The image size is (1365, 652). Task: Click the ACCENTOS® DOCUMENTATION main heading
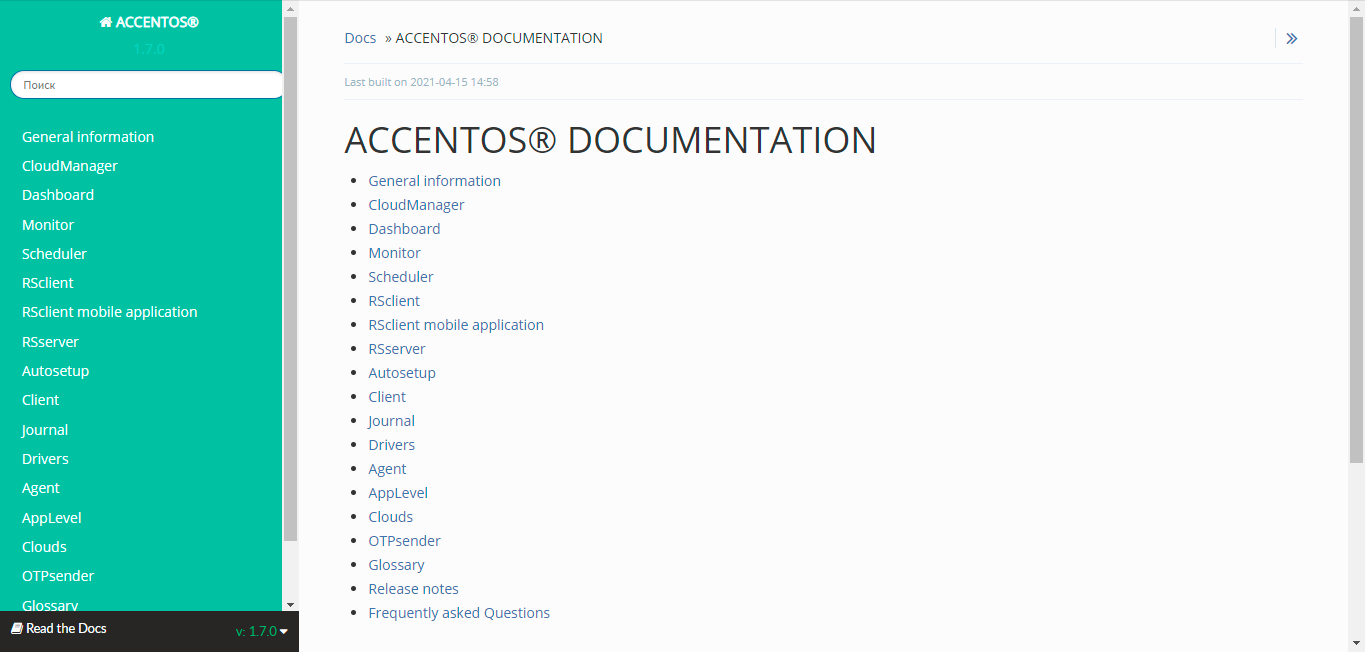[610, 140]
